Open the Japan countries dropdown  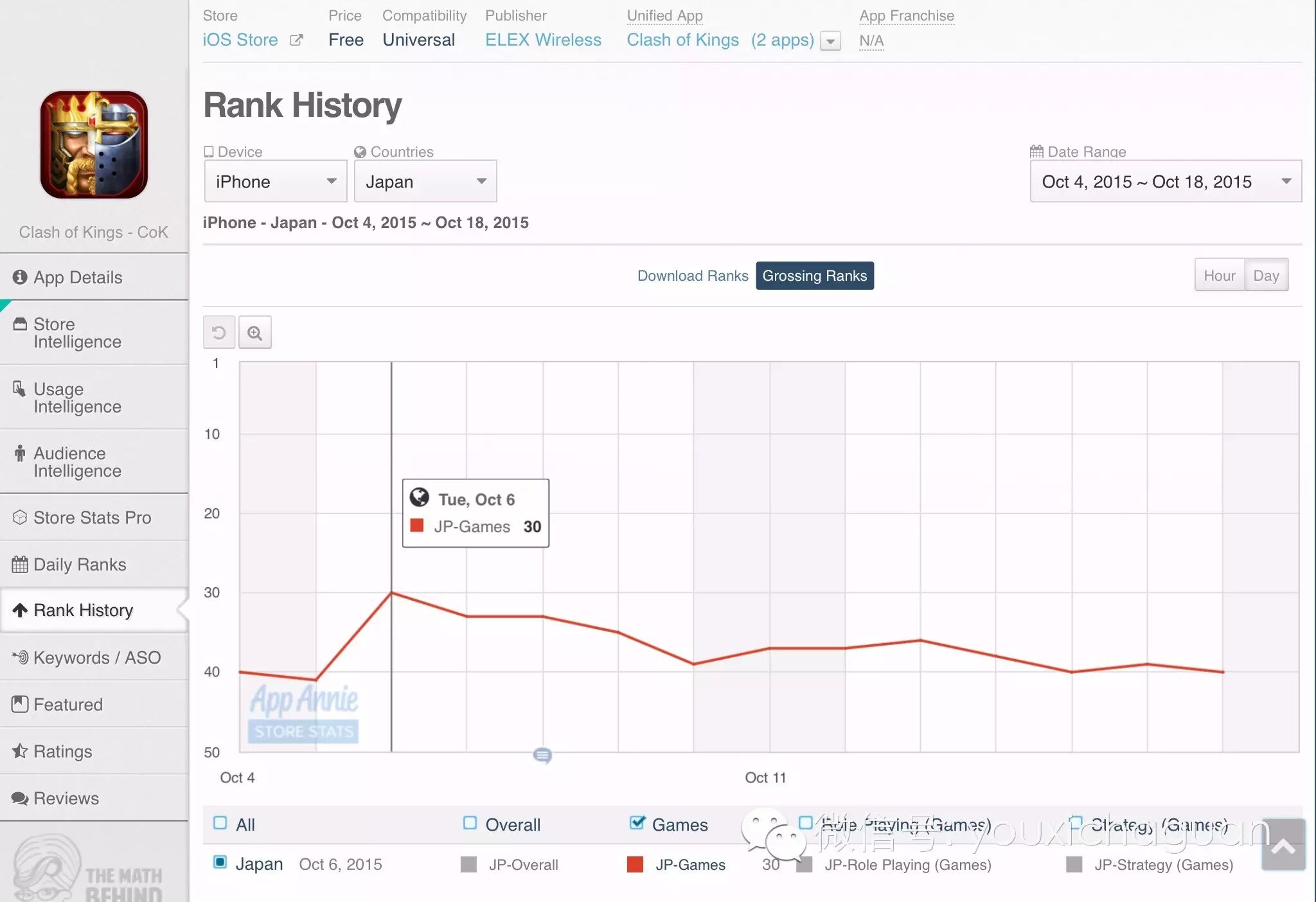425,182
